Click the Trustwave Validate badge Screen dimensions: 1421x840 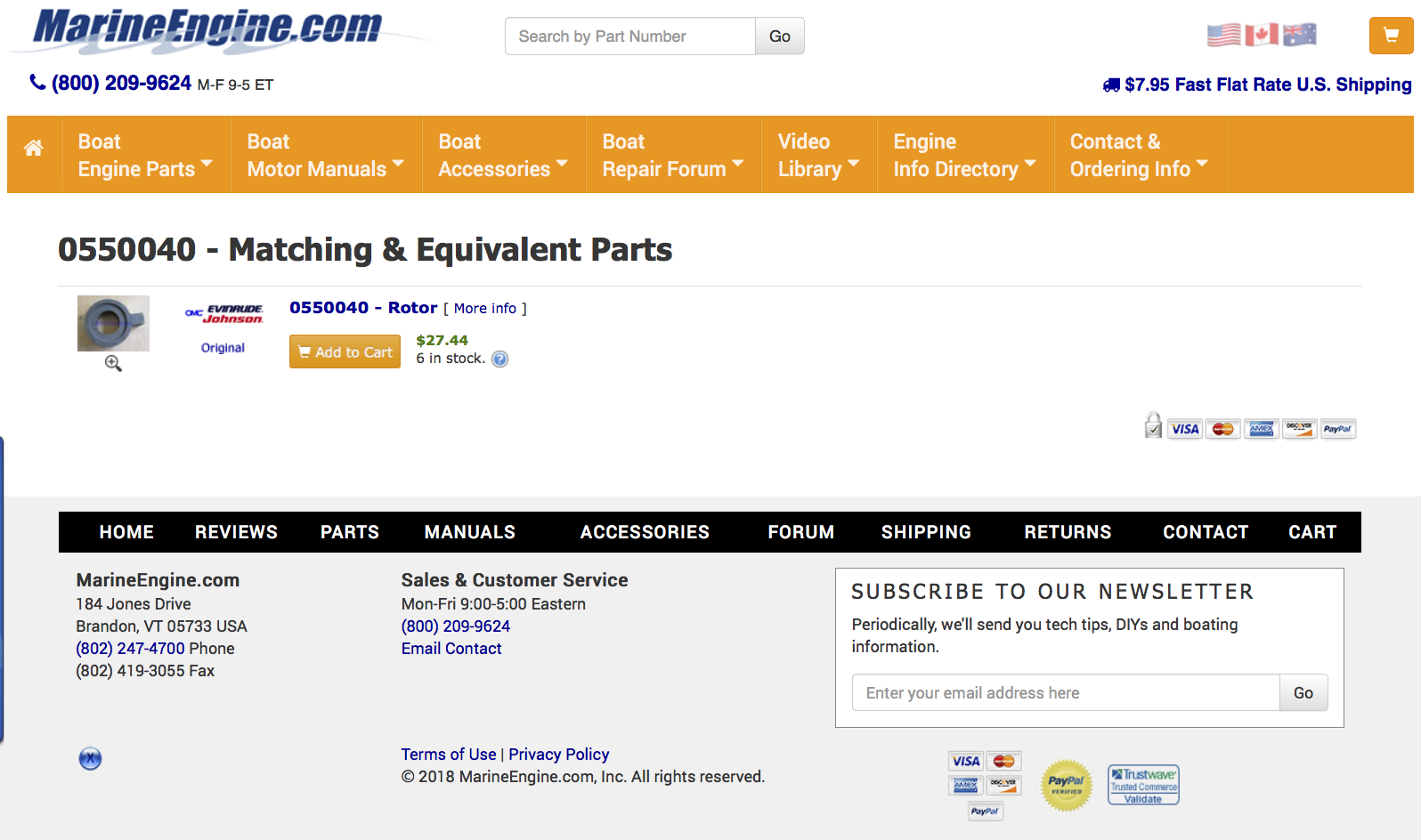pyautogui.click(x=1143, y=785)
